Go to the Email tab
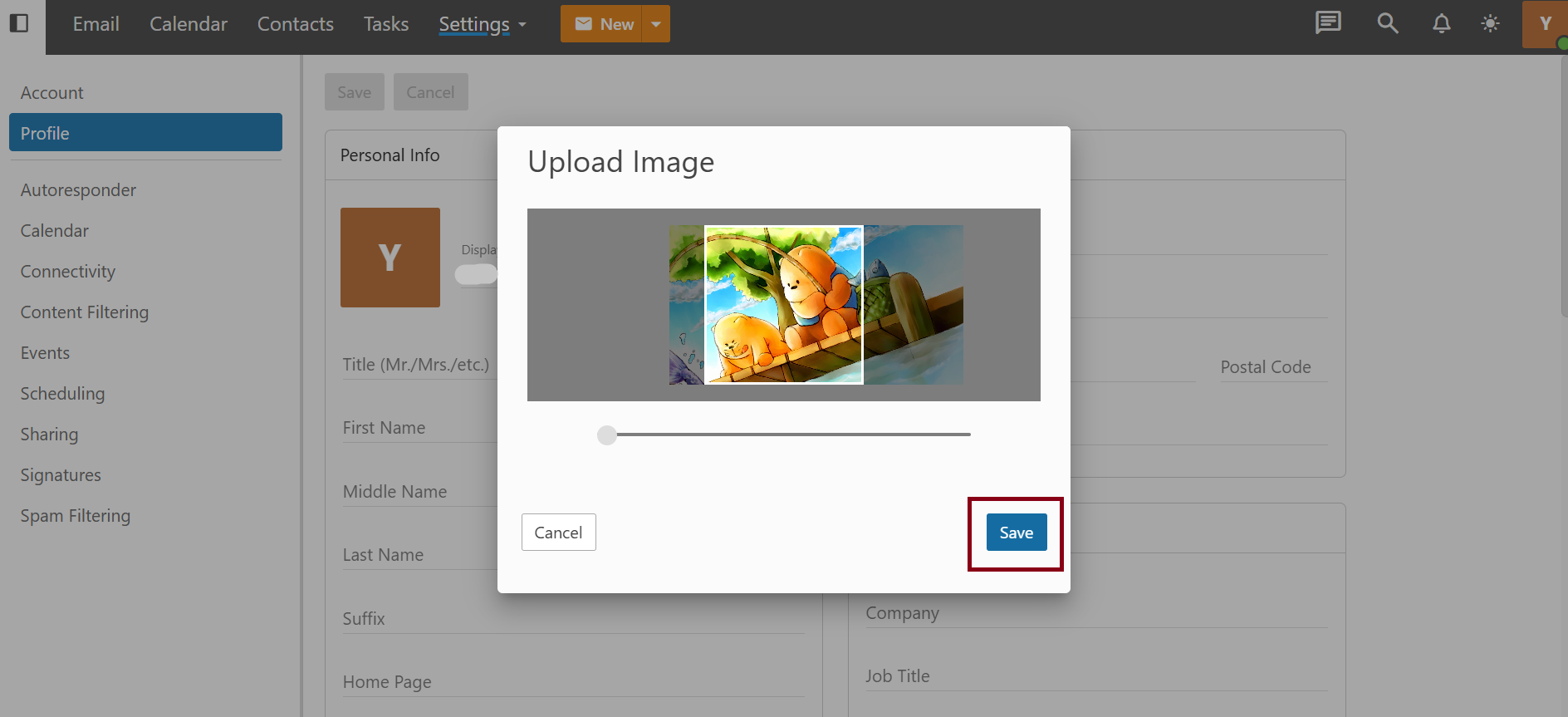This screenshot has height=717, width=1568. 96,24
